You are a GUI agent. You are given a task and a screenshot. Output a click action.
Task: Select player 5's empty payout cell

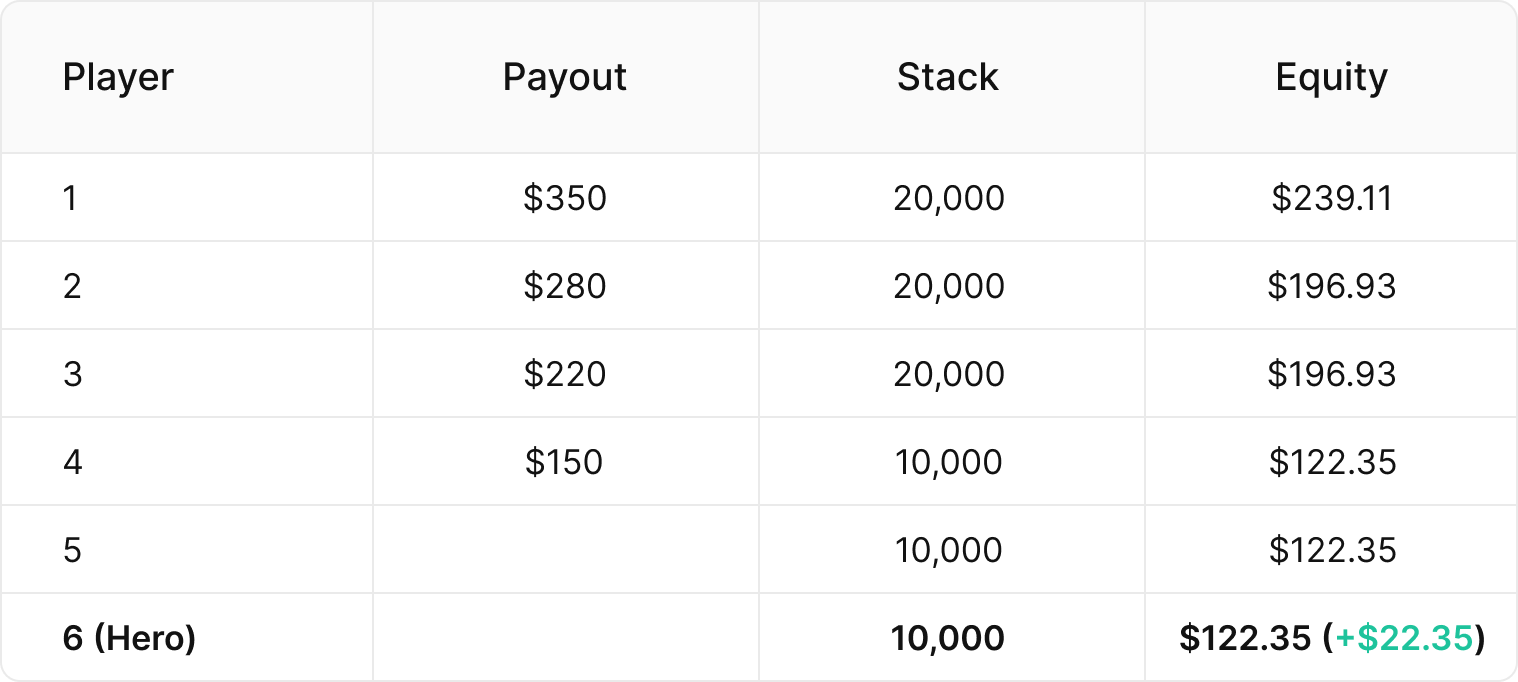point(566,549)
